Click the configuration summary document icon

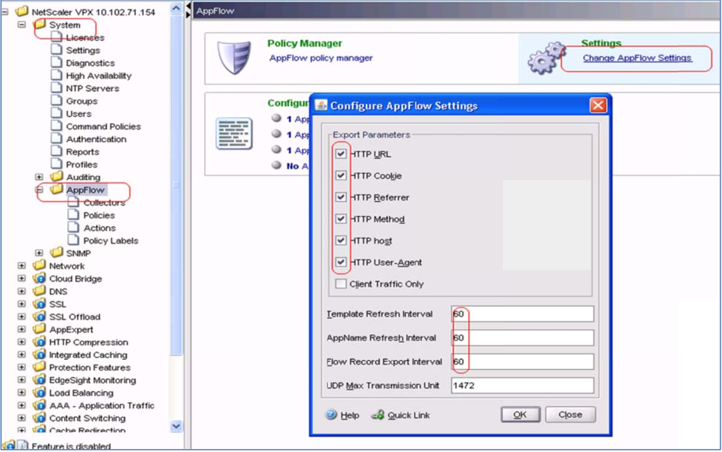click(x=234, y=133)
